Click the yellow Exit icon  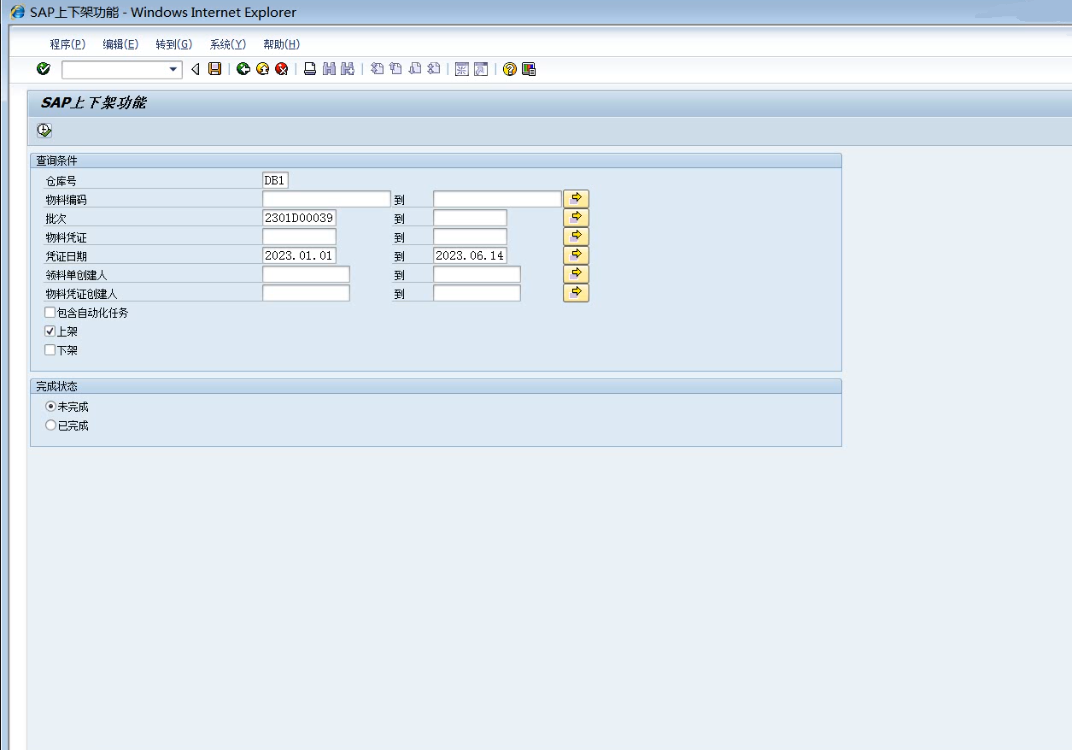(262, 69)
